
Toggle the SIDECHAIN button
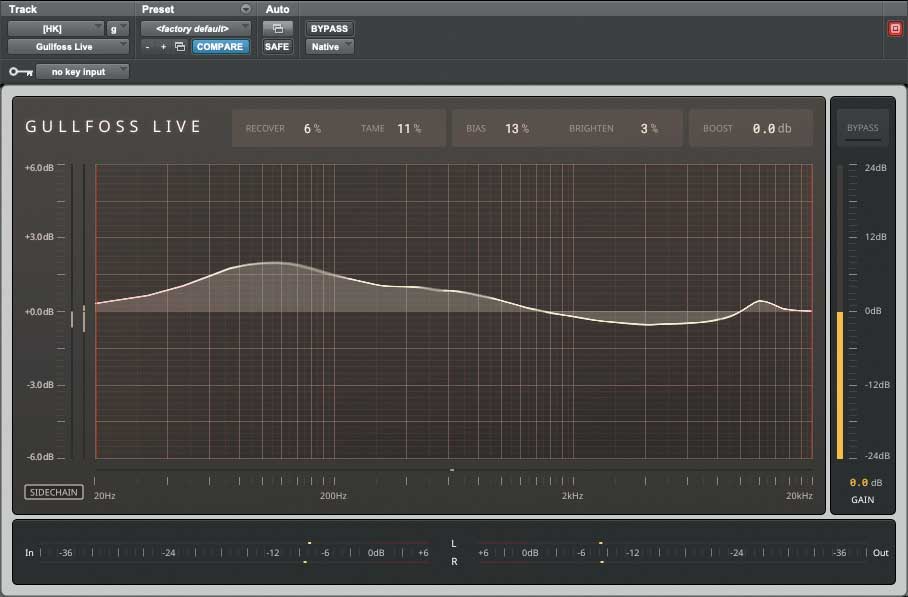pyautogui.click(x=54, y=492)
